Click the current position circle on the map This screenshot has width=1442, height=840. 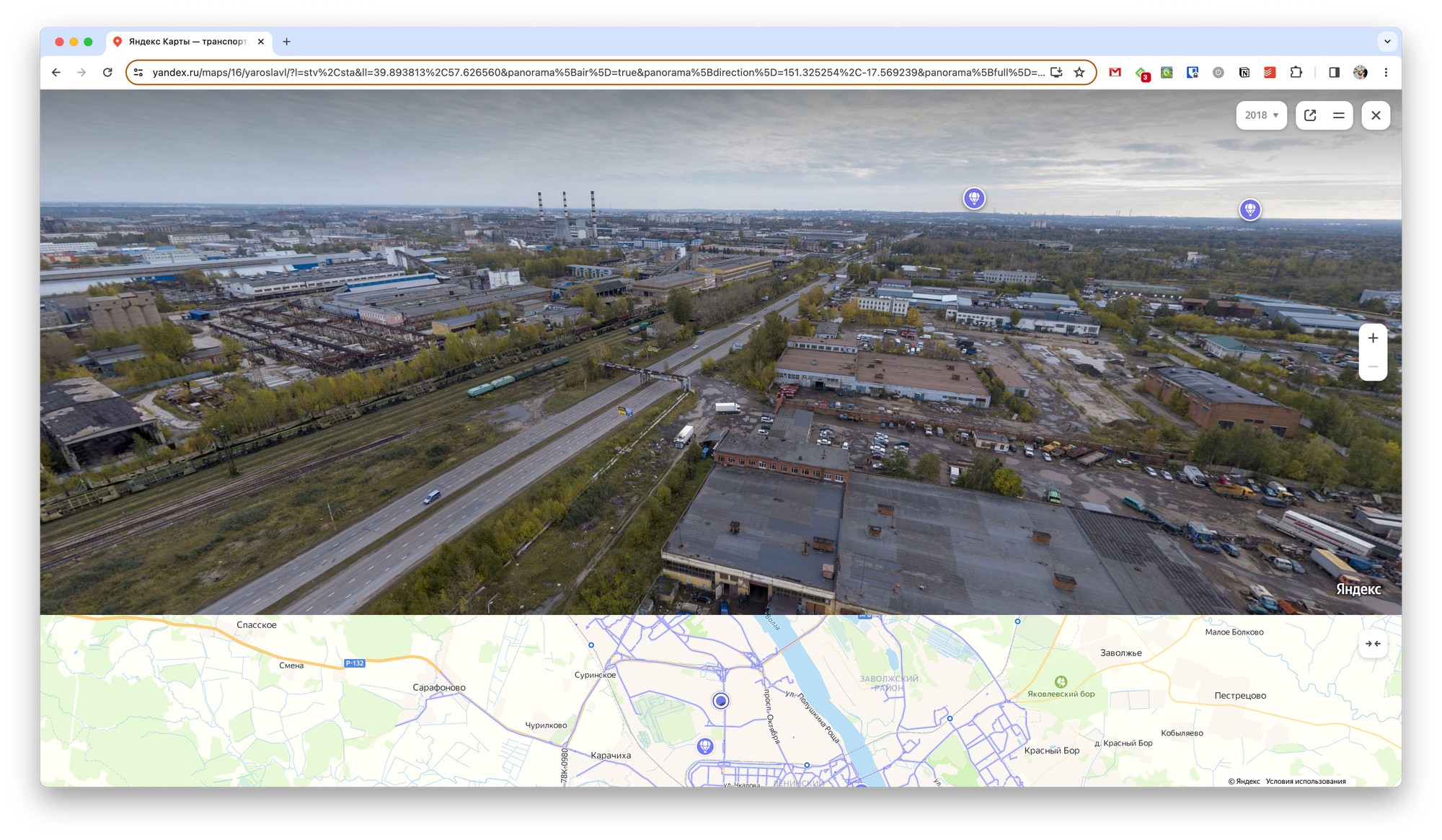click(x=721, y=701)
